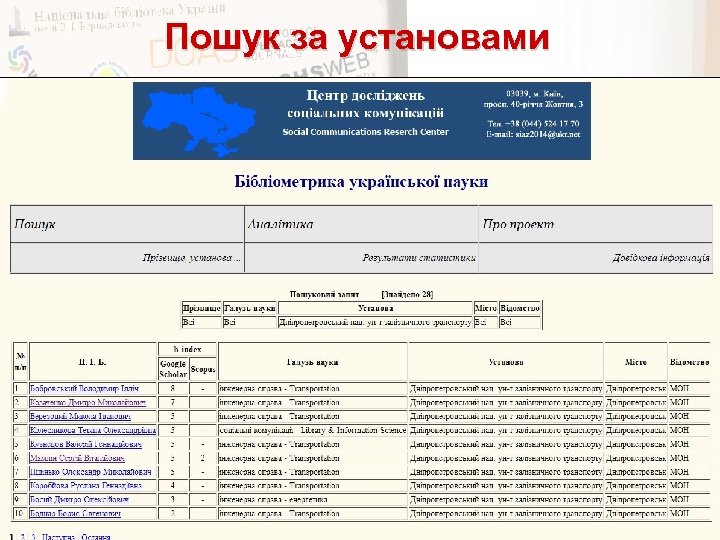
Task: Click the 'Знайдено 28' results count
Action: click(407, 294)
